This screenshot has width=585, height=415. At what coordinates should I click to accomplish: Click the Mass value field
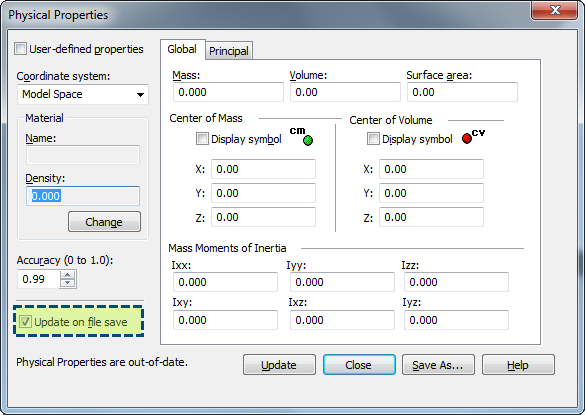(x=228, y=92)
